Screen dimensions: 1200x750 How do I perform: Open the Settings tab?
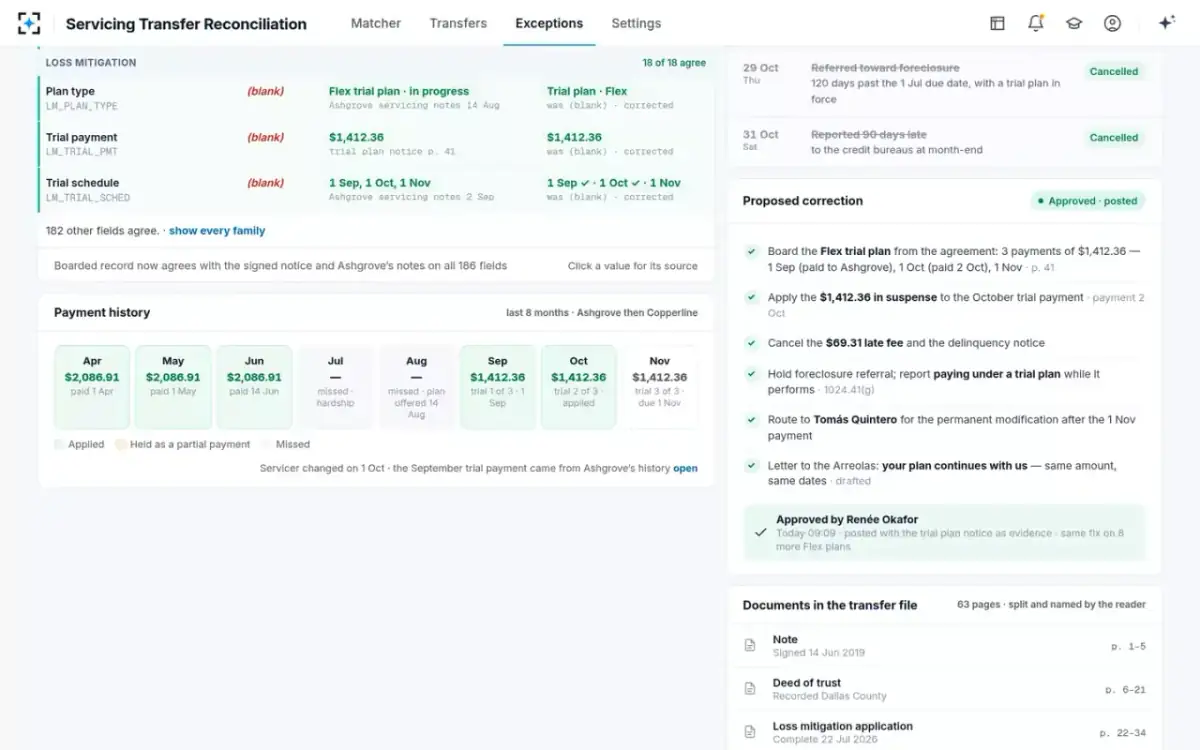tap(636, 23)
